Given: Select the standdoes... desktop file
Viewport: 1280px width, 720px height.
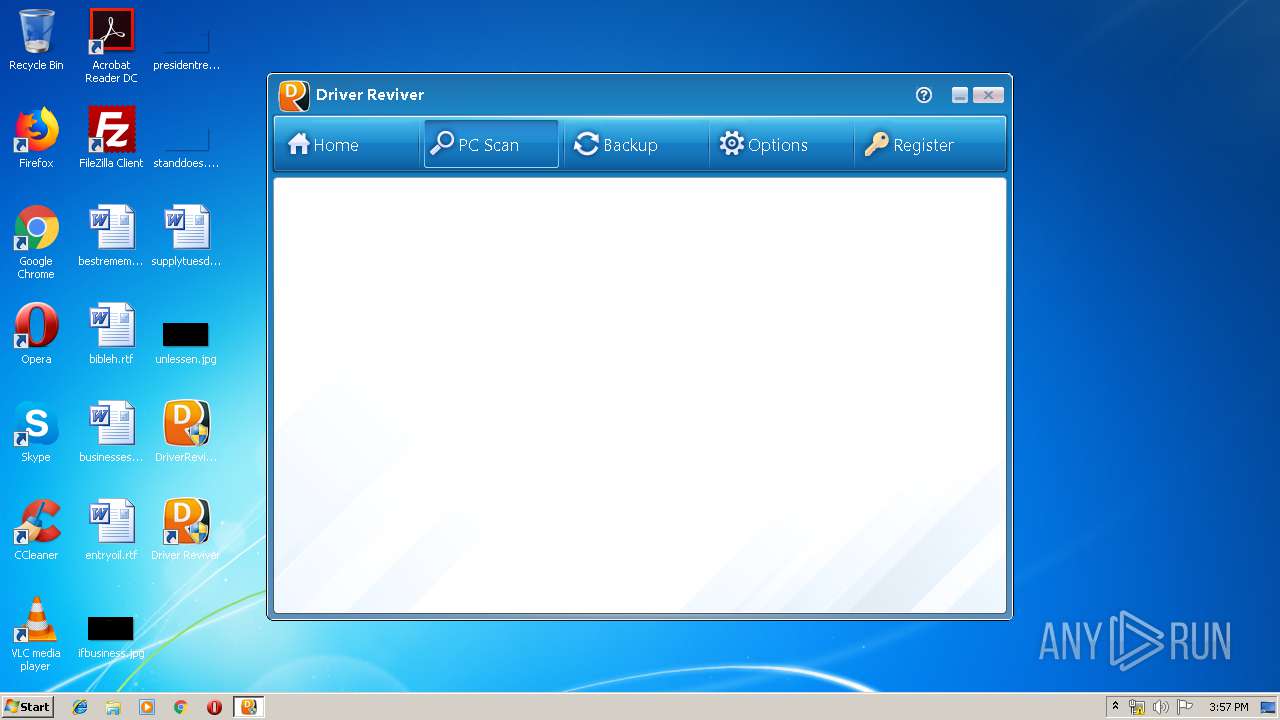Looking at the screenshot, I should (186, 147).
